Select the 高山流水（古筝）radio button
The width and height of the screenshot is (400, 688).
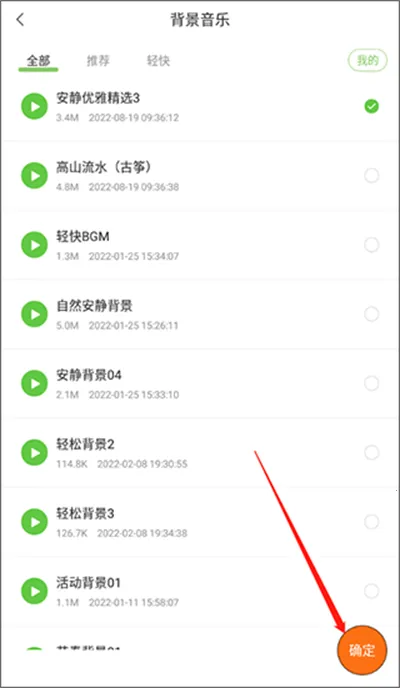pos(371,176)
